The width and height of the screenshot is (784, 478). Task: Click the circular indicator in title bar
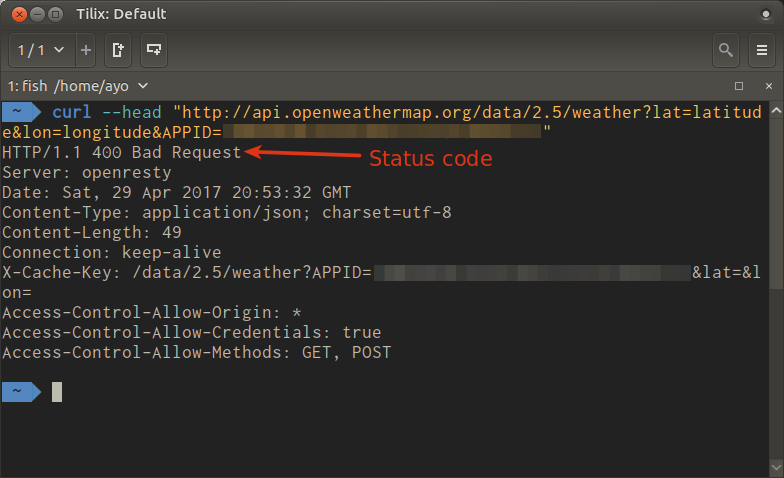pyautogui.click(x=765, y=14)
